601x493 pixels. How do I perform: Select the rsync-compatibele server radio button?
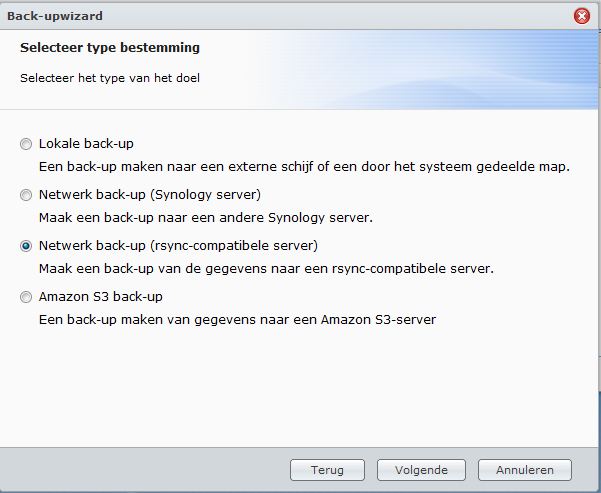26,246
